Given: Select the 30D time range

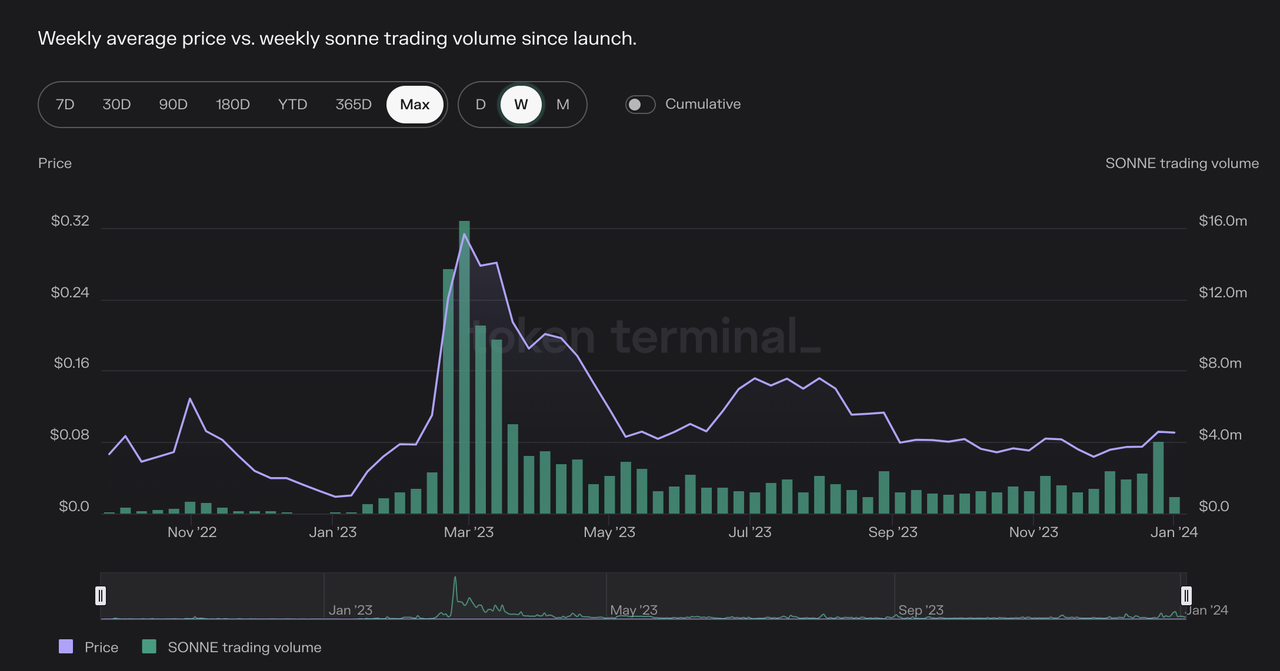Looking at the screenshot, I should click(116, 104).
